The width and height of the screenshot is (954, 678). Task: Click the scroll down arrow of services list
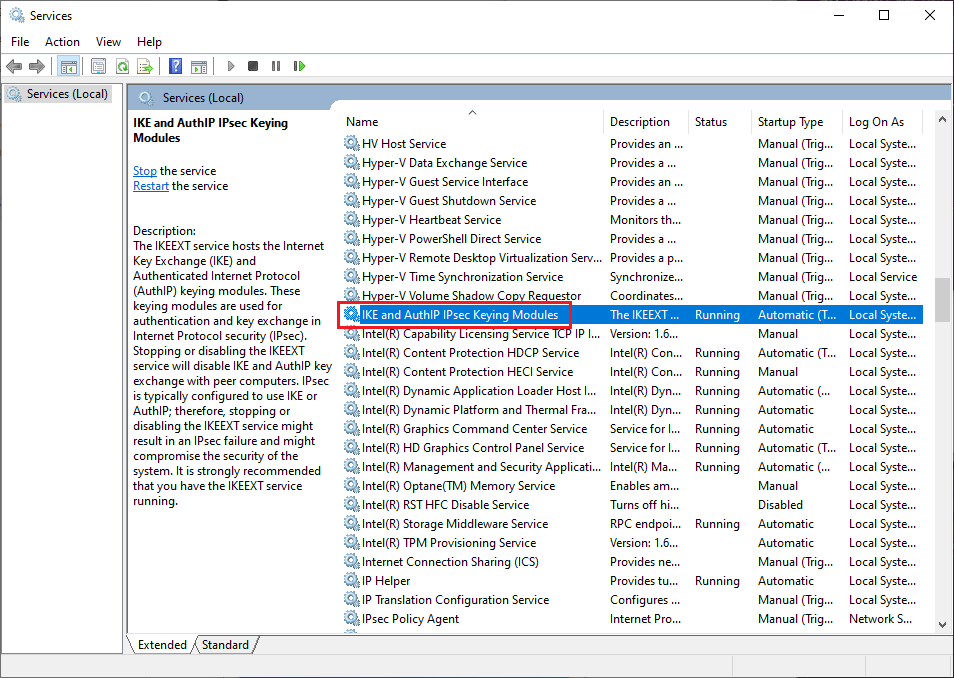pyautogui.click(x=942, y=623)
